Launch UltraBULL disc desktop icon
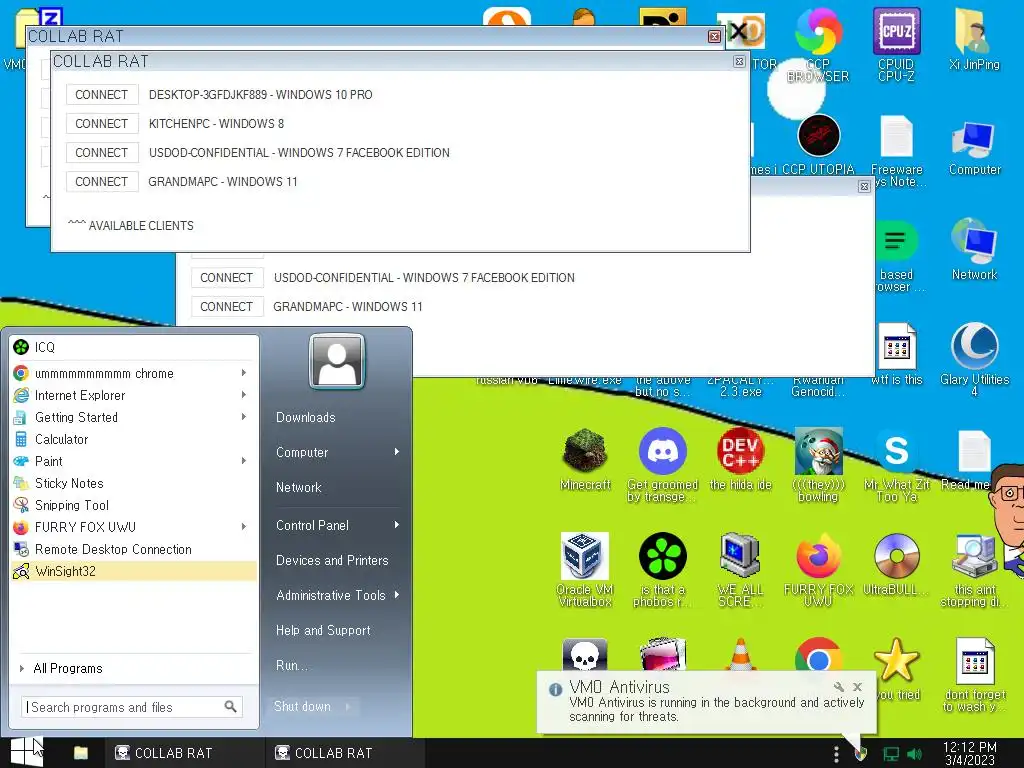Viewport: 1024px width, 768px height. tap(896, 564)
